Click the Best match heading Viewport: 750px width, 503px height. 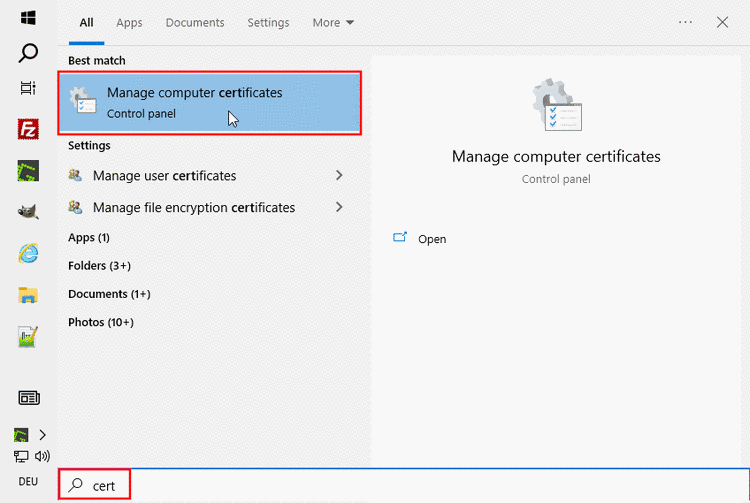tap(97, 61)
